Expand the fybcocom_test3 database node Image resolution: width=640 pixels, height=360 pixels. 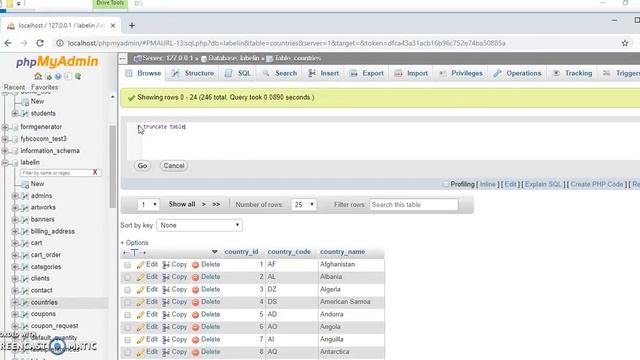pos(5,139)
